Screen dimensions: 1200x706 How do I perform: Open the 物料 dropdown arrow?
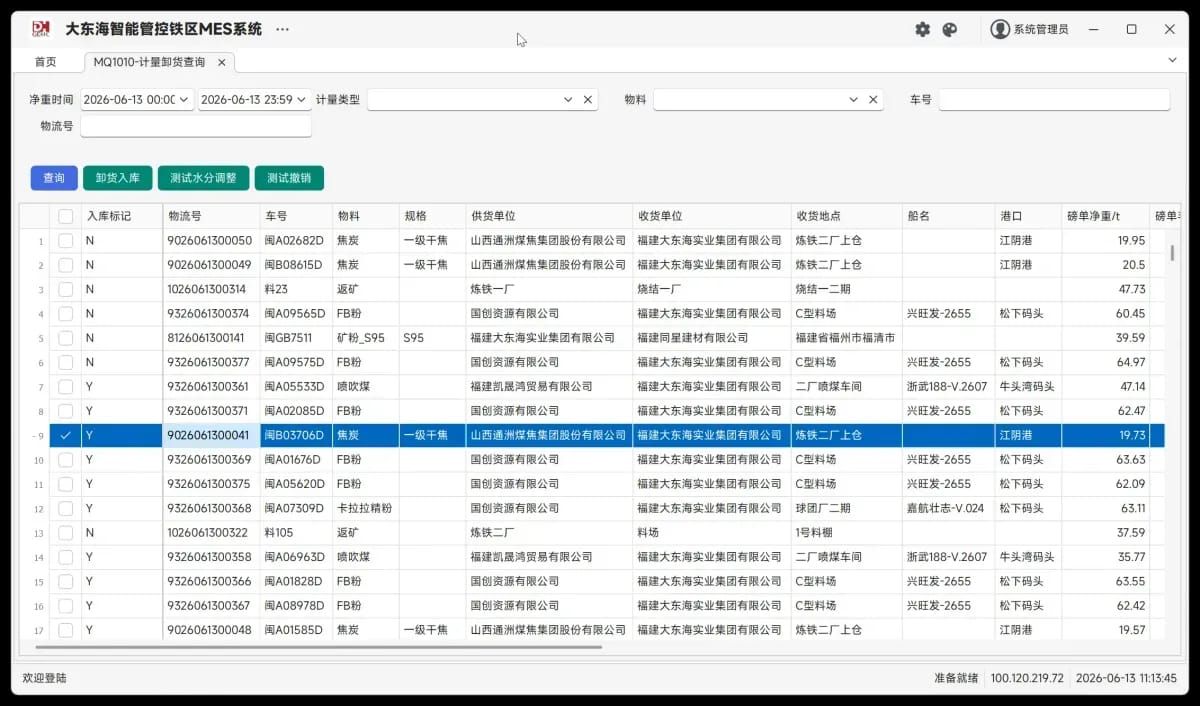[x=854, y=100]
